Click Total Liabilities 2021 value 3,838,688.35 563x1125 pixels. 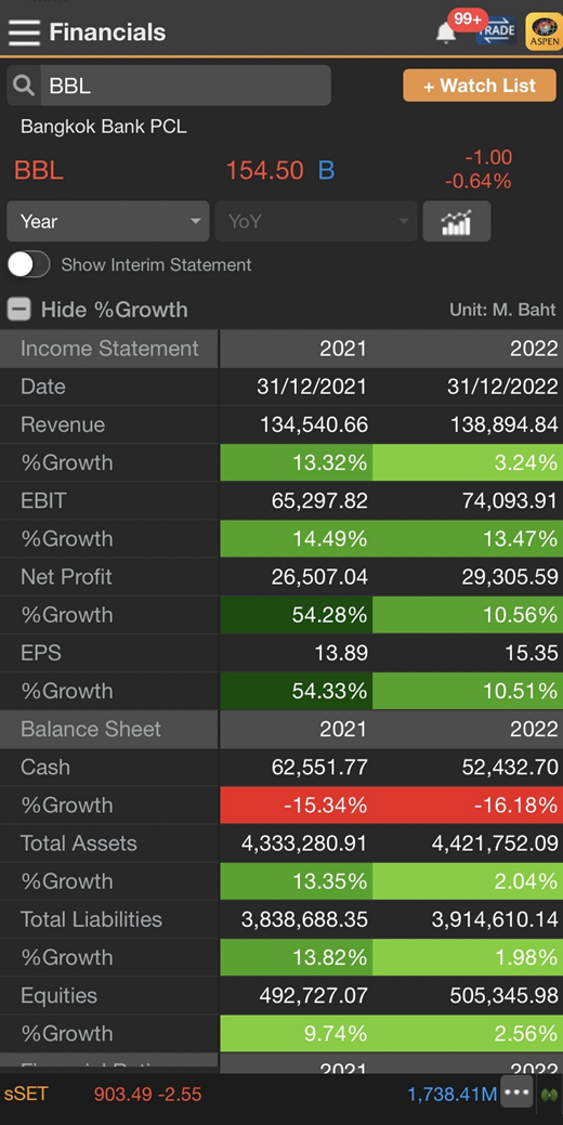pyautogui.click(x=305, y=919)
